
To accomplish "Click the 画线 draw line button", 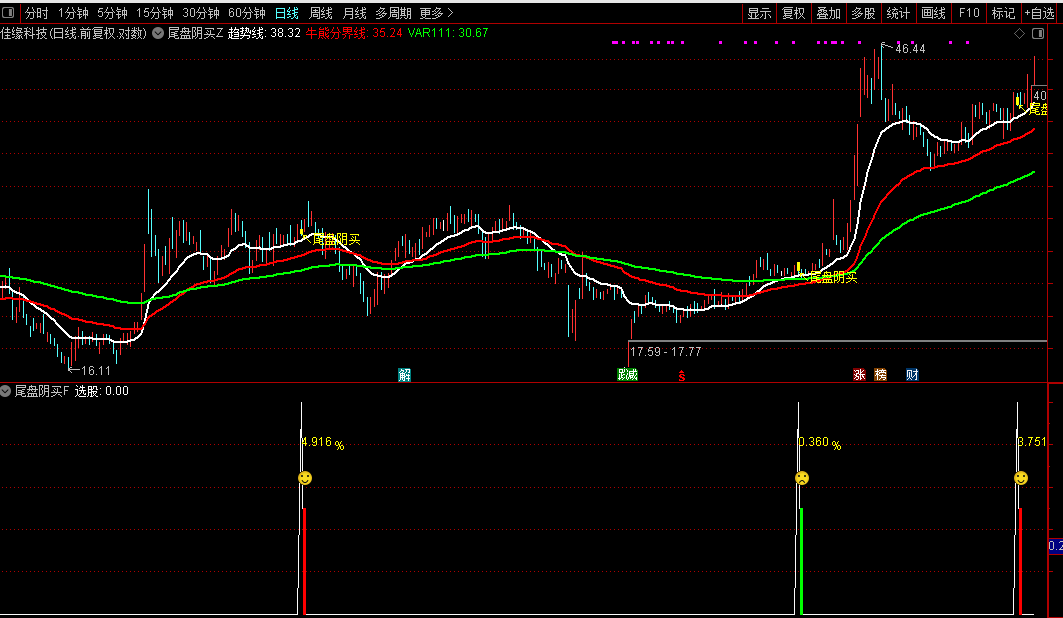I will tap(934, 13).
